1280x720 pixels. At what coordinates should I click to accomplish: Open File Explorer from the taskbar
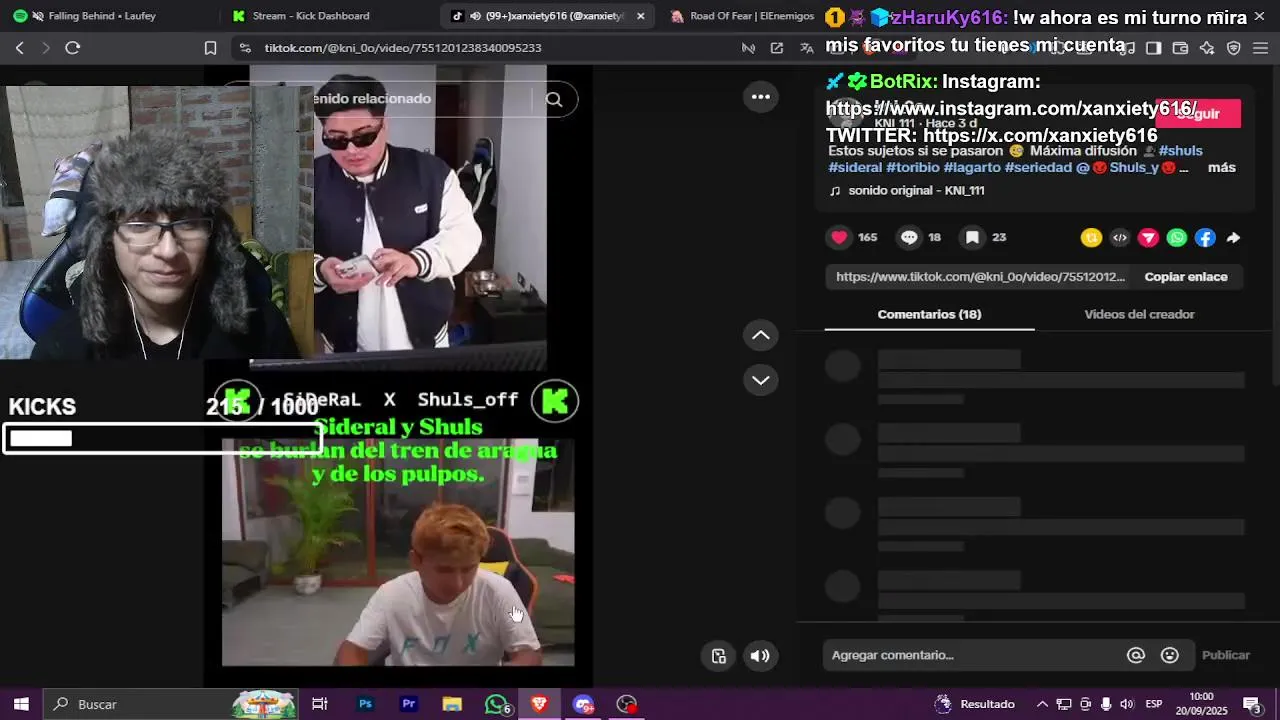(x=452, y=704)
